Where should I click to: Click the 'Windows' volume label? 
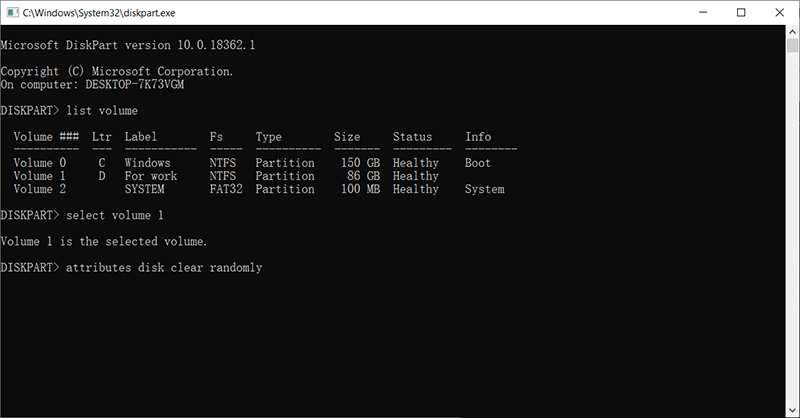click(x=147, y=162)
